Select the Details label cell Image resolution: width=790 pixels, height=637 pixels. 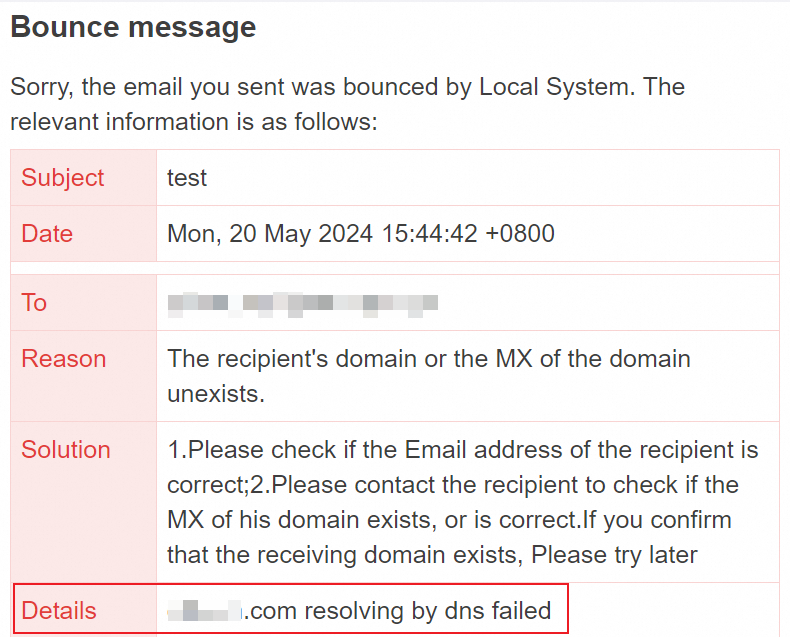pyautogui.click(x=84, y=610)
